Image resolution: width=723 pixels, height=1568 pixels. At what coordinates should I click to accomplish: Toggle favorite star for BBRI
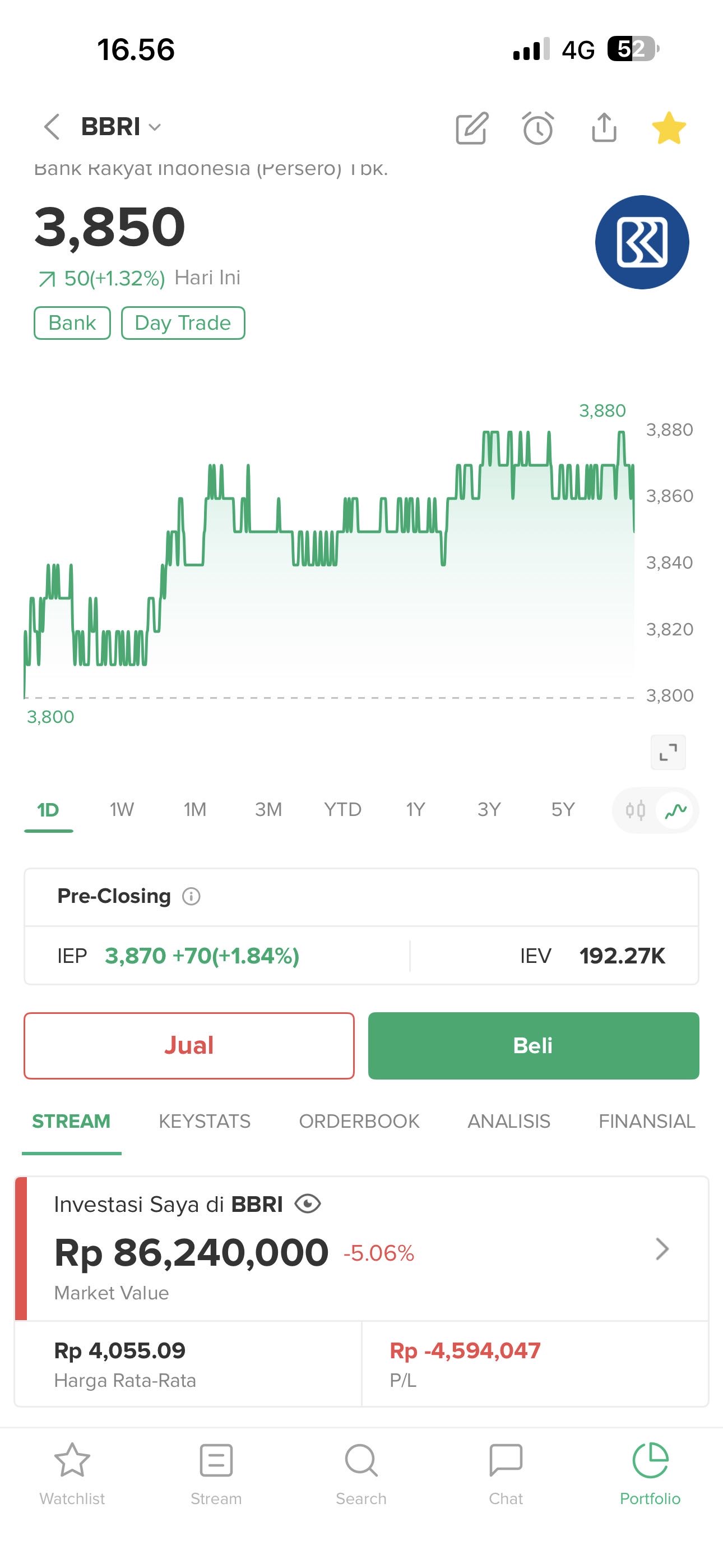tap(668, 128)
